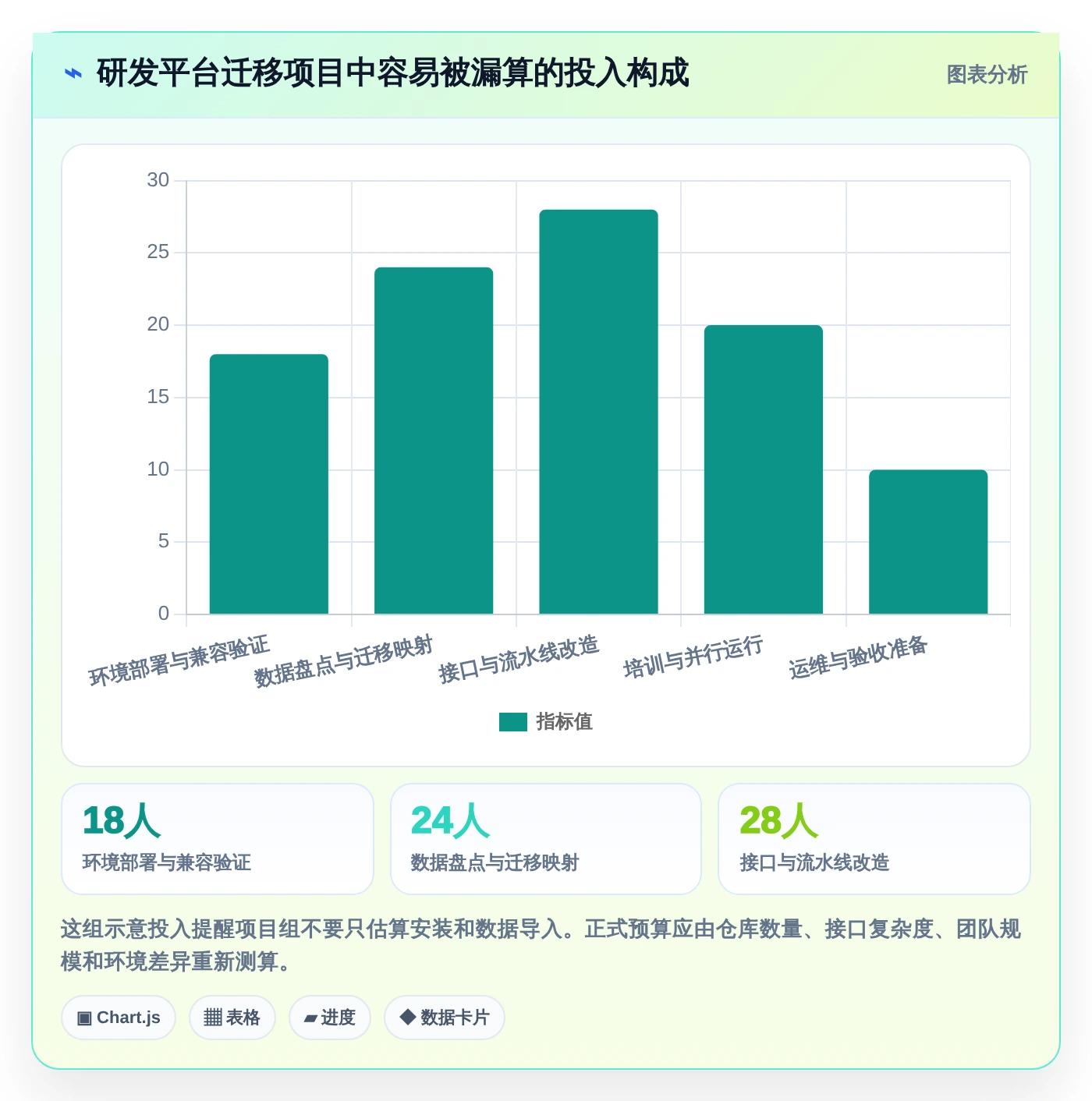Select the 接口与流水线改造 bar in chart
1092x1101 pixels.
click(598, 412)
